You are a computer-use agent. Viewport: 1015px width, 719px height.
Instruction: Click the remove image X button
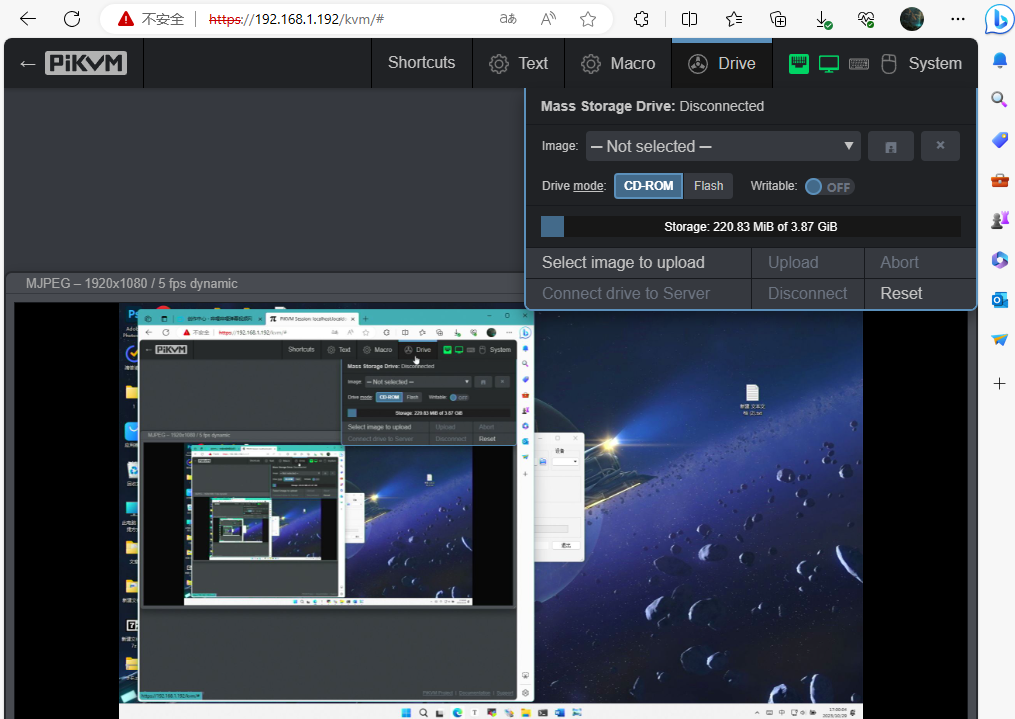tap(940, 146)
